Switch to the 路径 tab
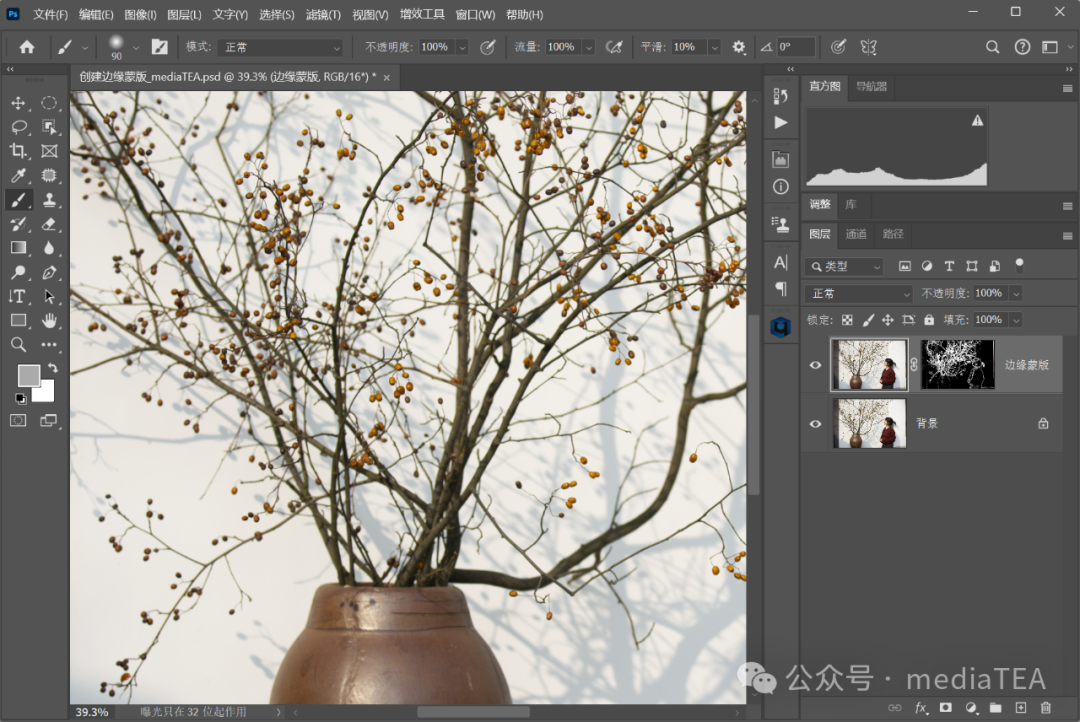 (x=893, y=234)
